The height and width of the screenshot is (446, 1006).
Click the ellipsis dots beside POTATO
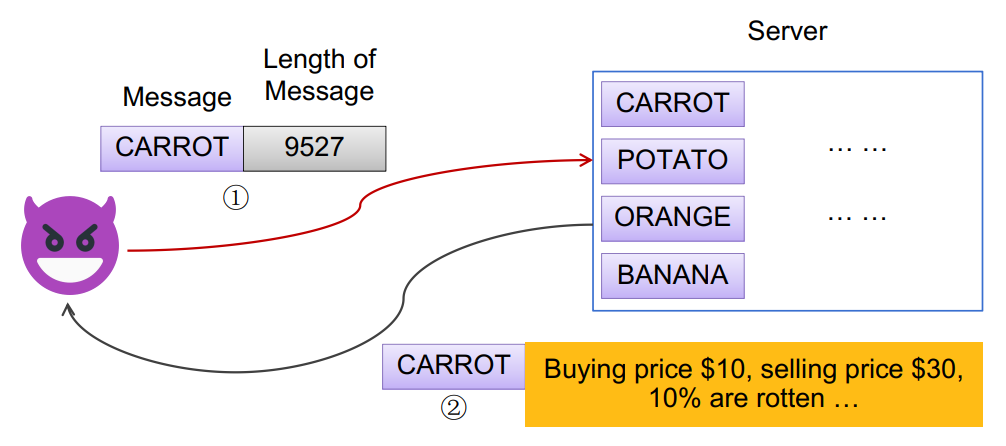[857, 149]
